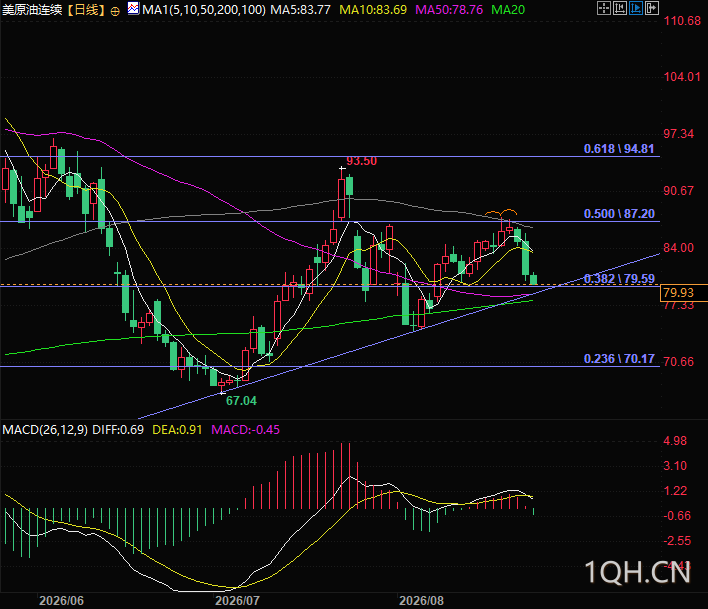
Task: Click the -2.55 MACD axis label
Action: (x=676, y=540)
